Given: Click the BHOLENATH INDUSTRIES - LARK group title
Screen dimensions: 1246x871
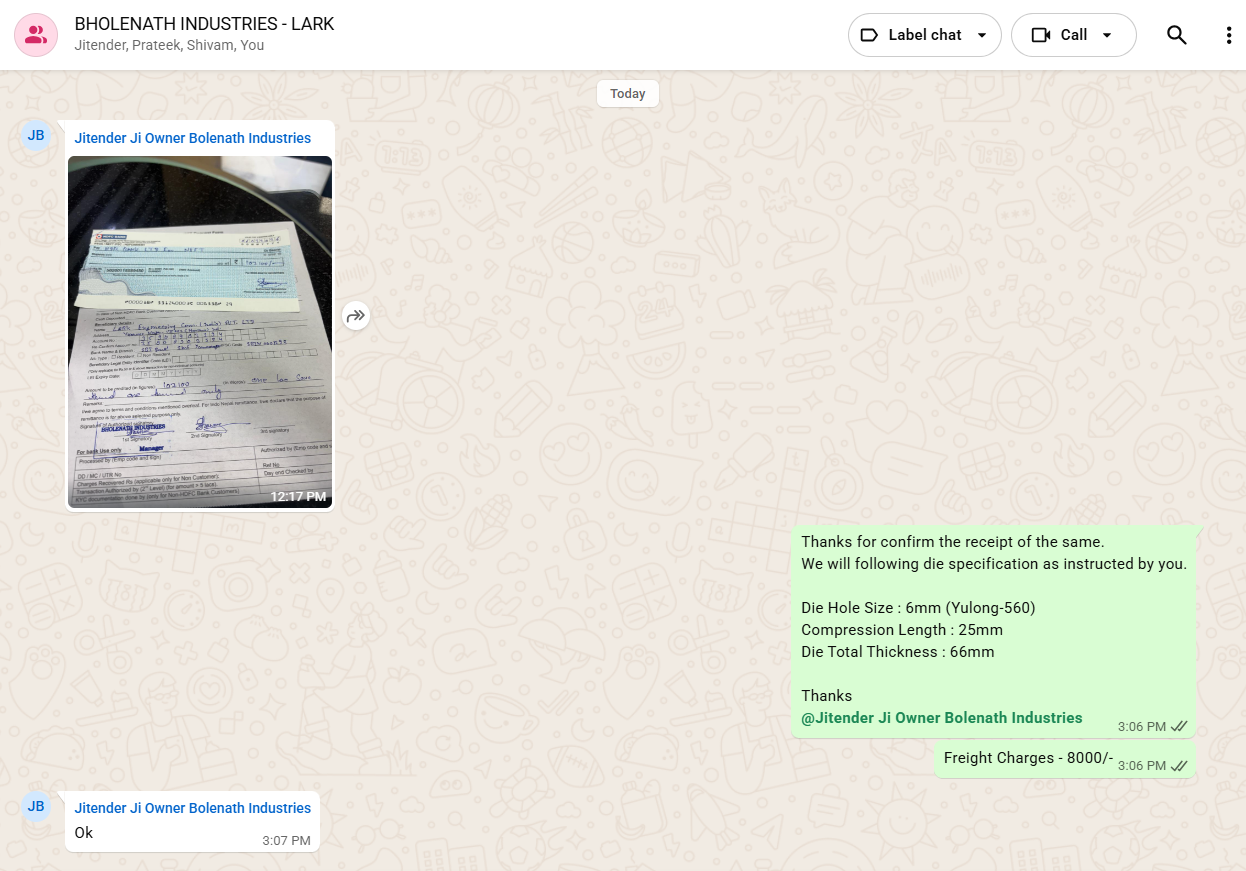Looking at the screenshot, I should click(x=204, y=24).
